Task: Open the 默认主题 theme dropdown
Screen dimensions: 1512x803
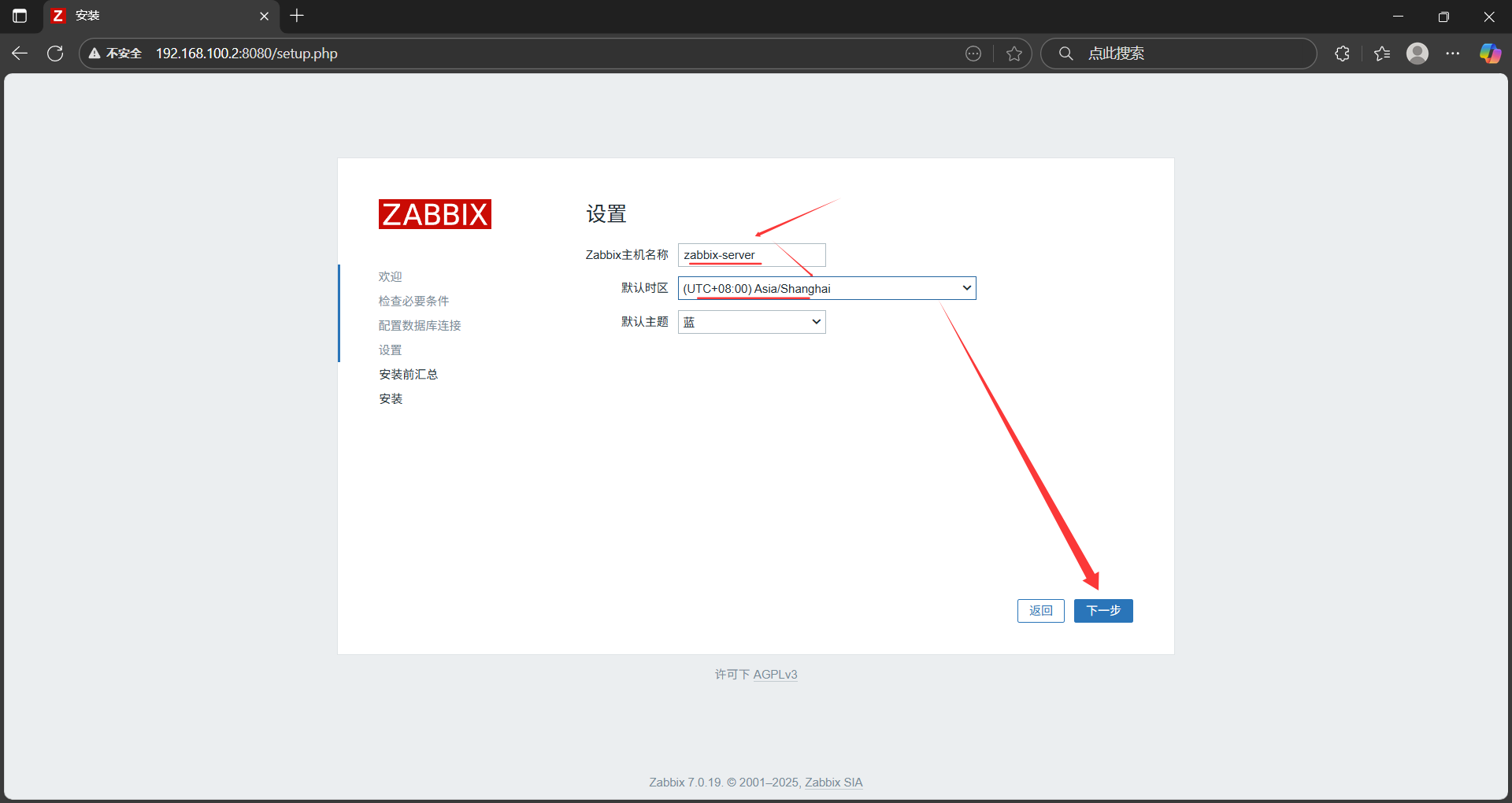Action: (x=751, y=322)
